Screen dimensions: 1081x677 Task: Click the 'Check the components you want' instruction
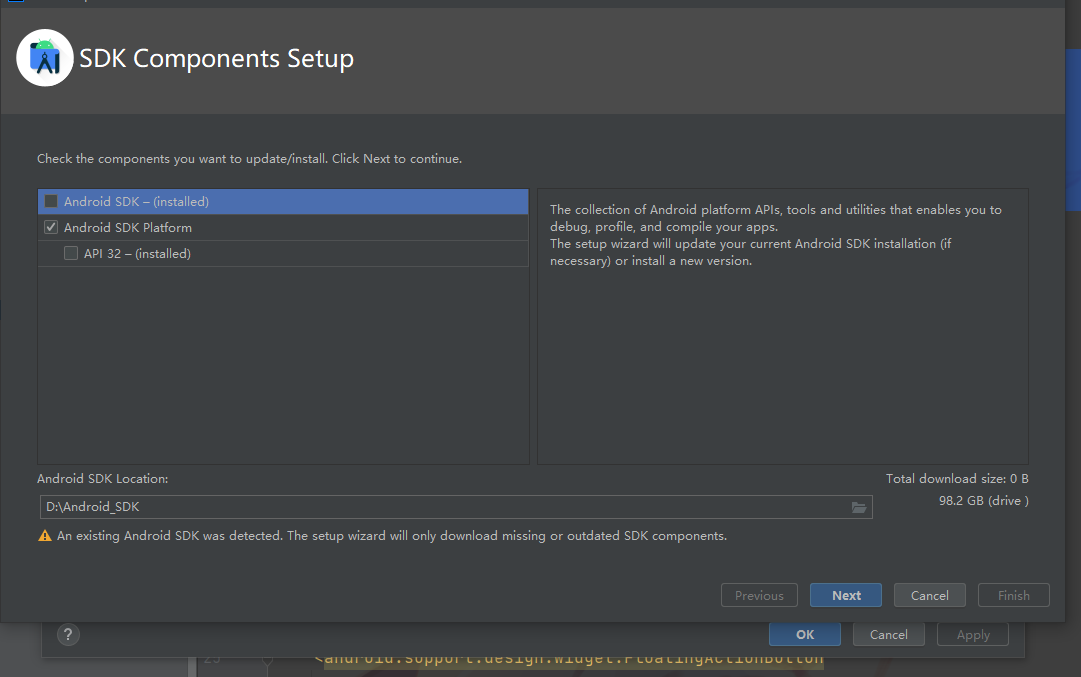click(250, 159)
